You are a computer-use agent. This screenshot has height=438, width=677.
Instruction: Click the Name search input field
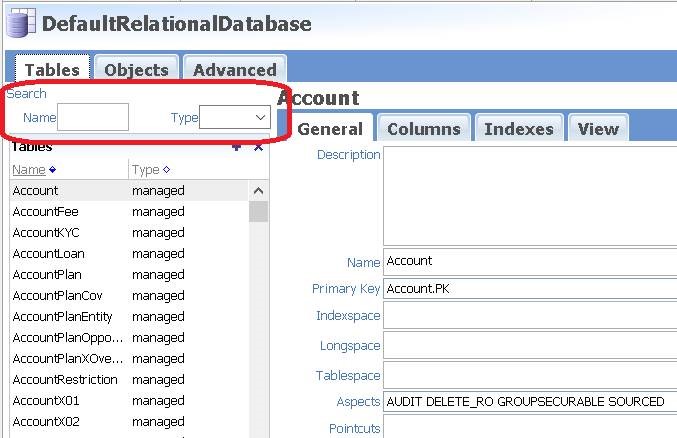point(93,117)
